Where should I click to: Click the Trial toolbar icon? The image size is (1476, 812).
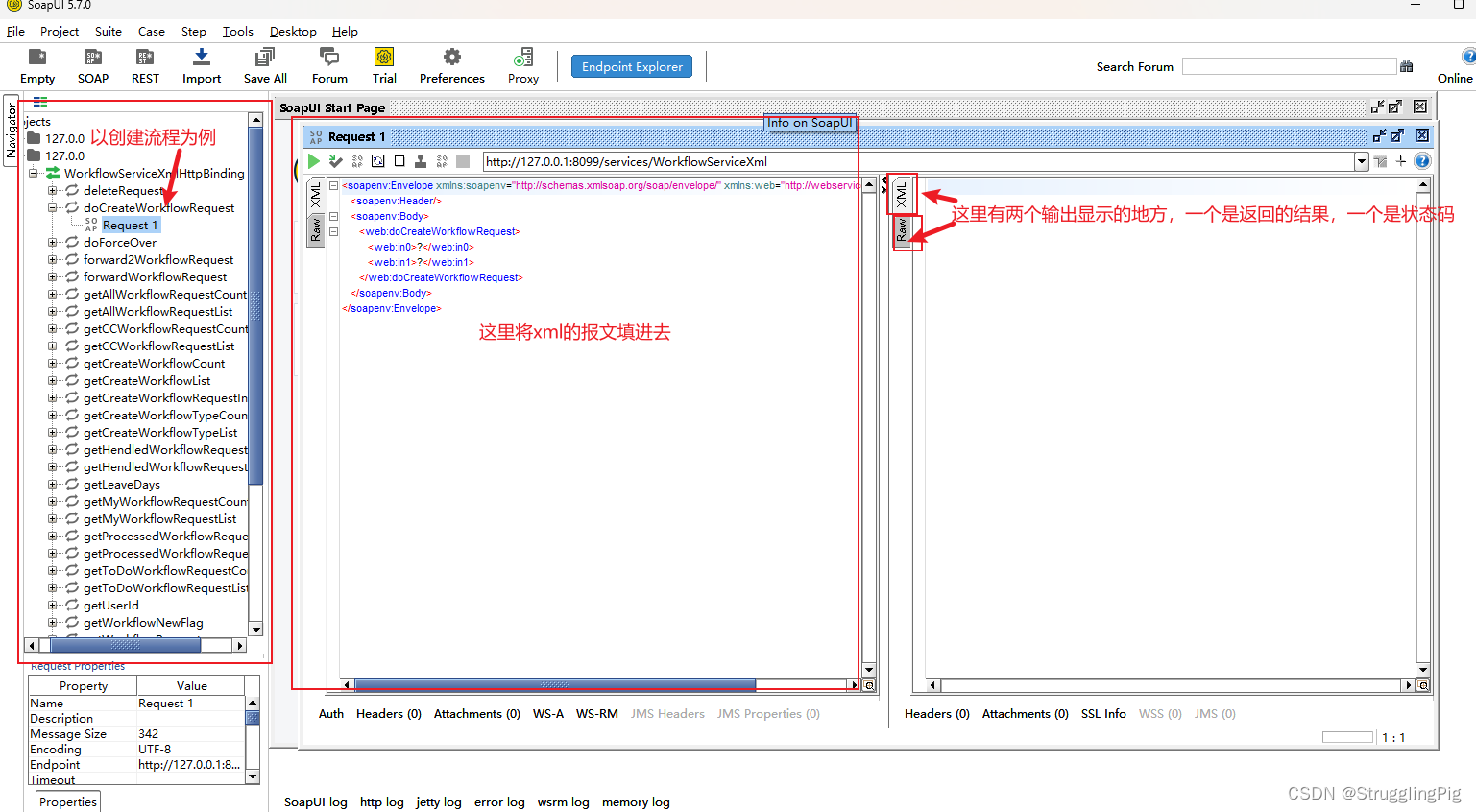pyautogui.click(x=384, y=66)
